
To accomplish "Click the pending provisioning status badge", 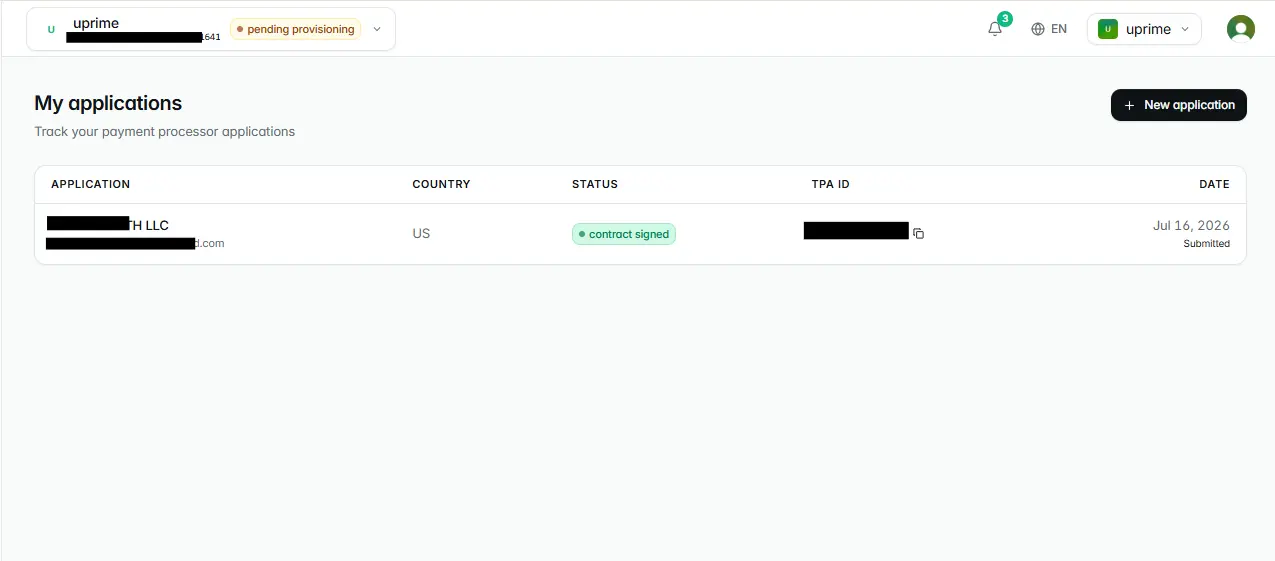I will pos(296,29).
